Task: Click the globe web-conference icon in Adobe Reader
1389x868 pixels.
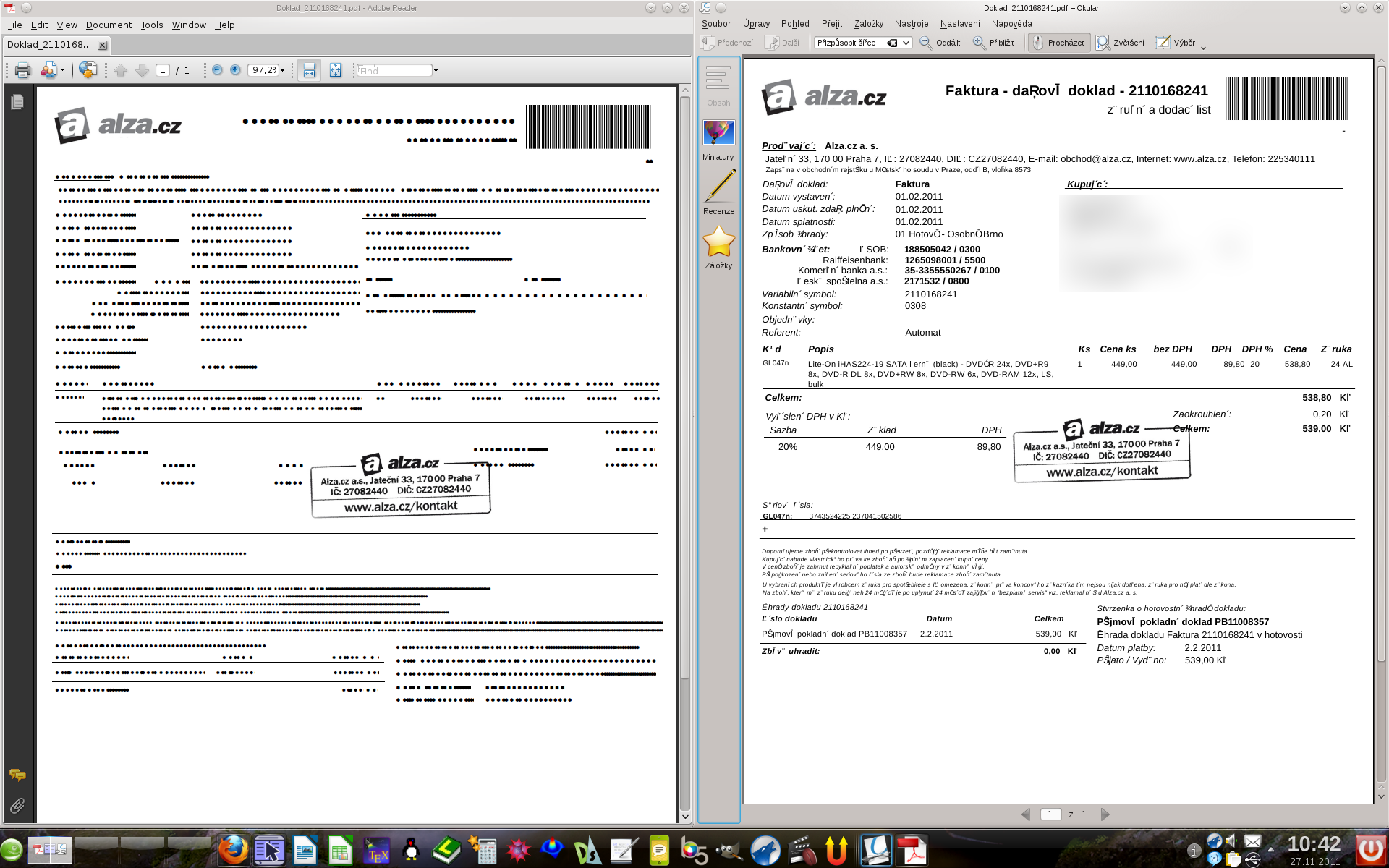Action: (x=88, y=70)
